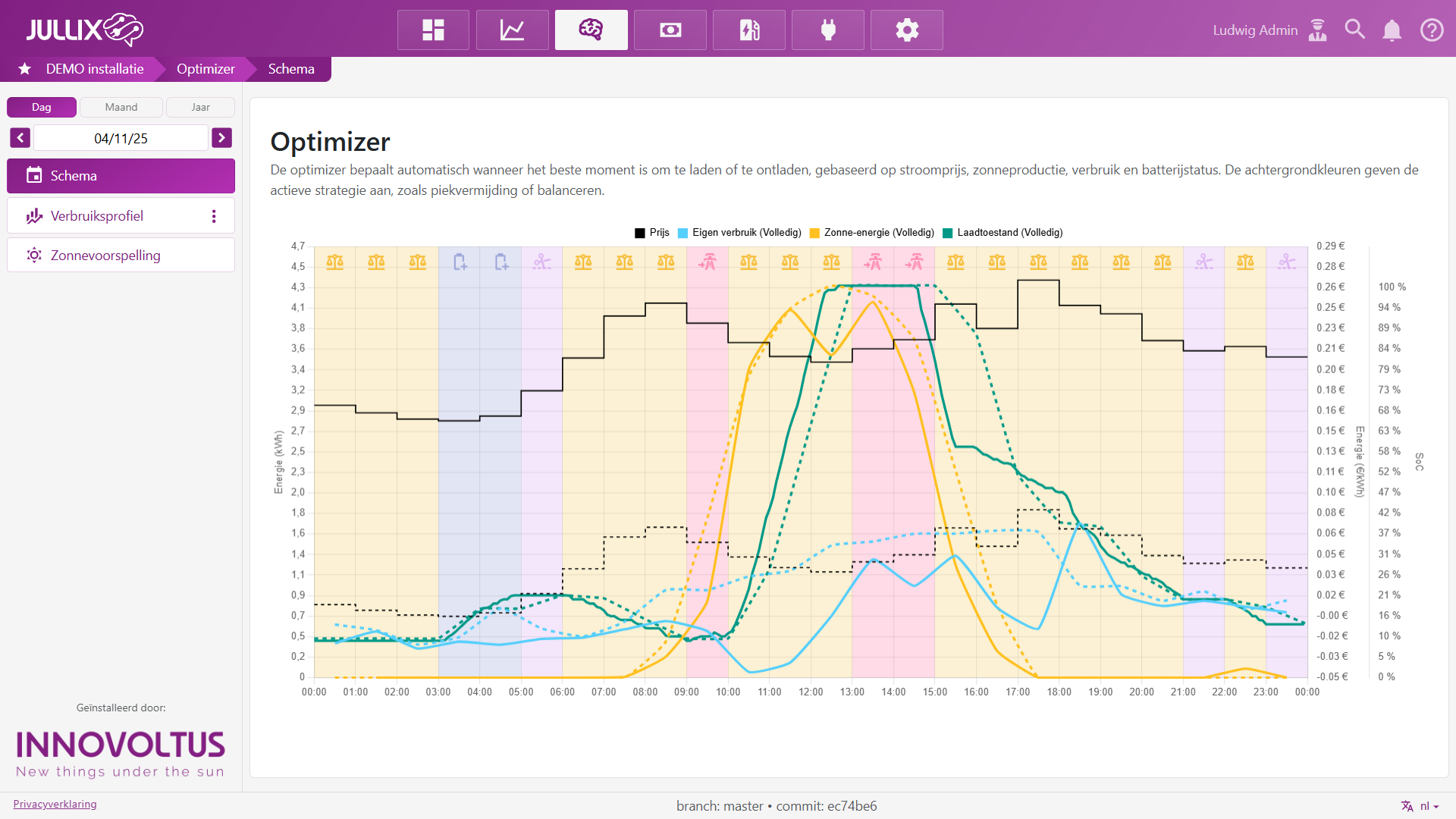The height and width of the screenshot is (819, 1456).
Task: Open the line chart statistics page
Action: tap(512, 30)
